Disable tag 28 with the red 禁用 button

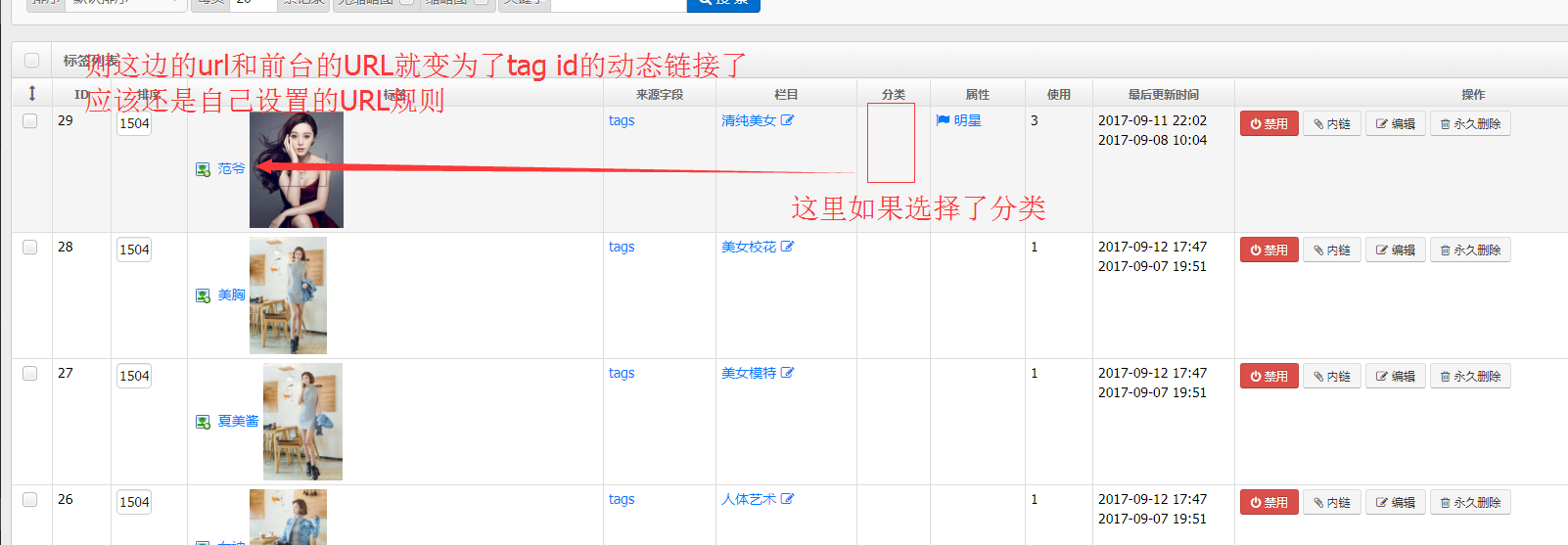pos(1269,250)
